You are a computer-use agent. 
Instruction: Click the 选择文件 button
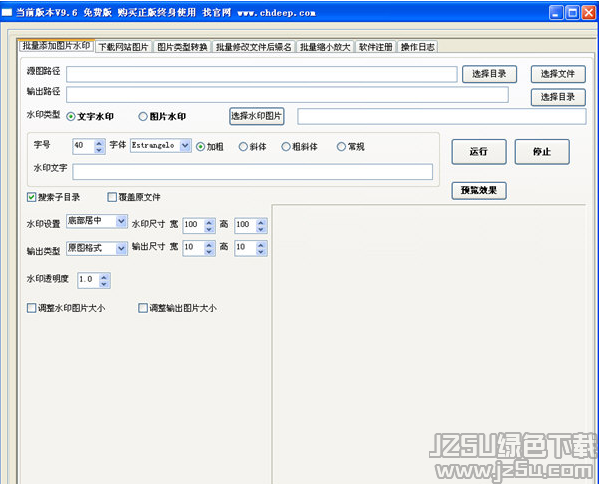pyautogui.click(x=558, y=74)
